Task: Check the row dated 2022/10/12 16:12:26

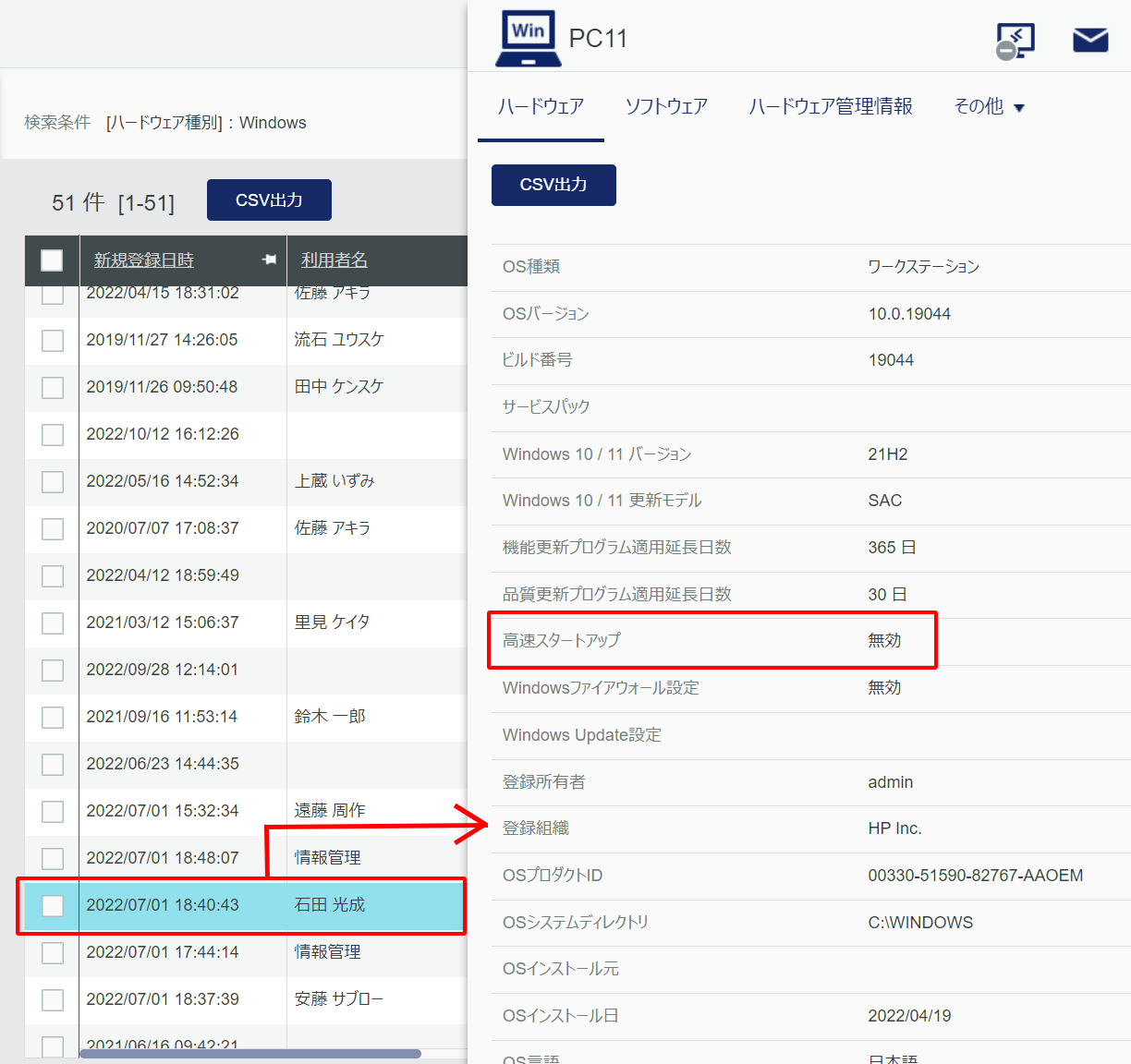Action: click(x=53, y=434)
